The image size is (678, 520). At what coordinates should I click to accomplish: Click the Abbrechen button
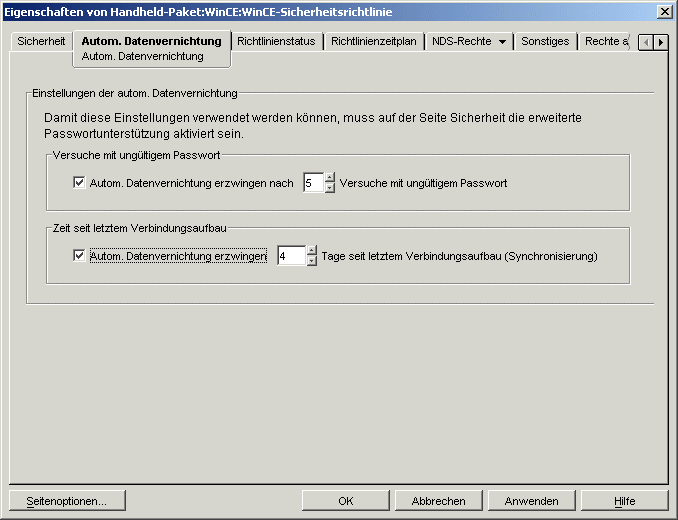click(438, 501)
